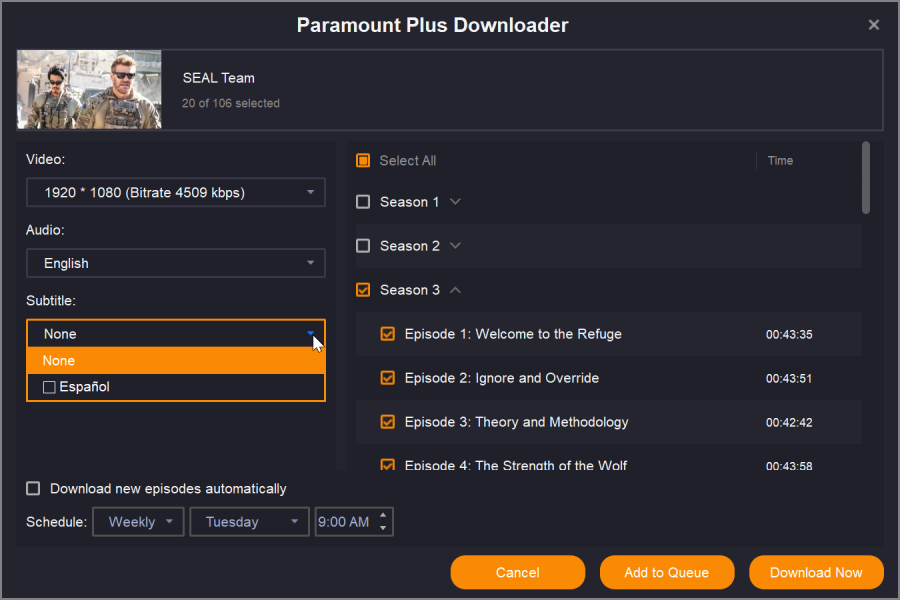The image size is (900, 600).
Task: Check the Season 1 checkbox
Action: click(x=363, y=202)
